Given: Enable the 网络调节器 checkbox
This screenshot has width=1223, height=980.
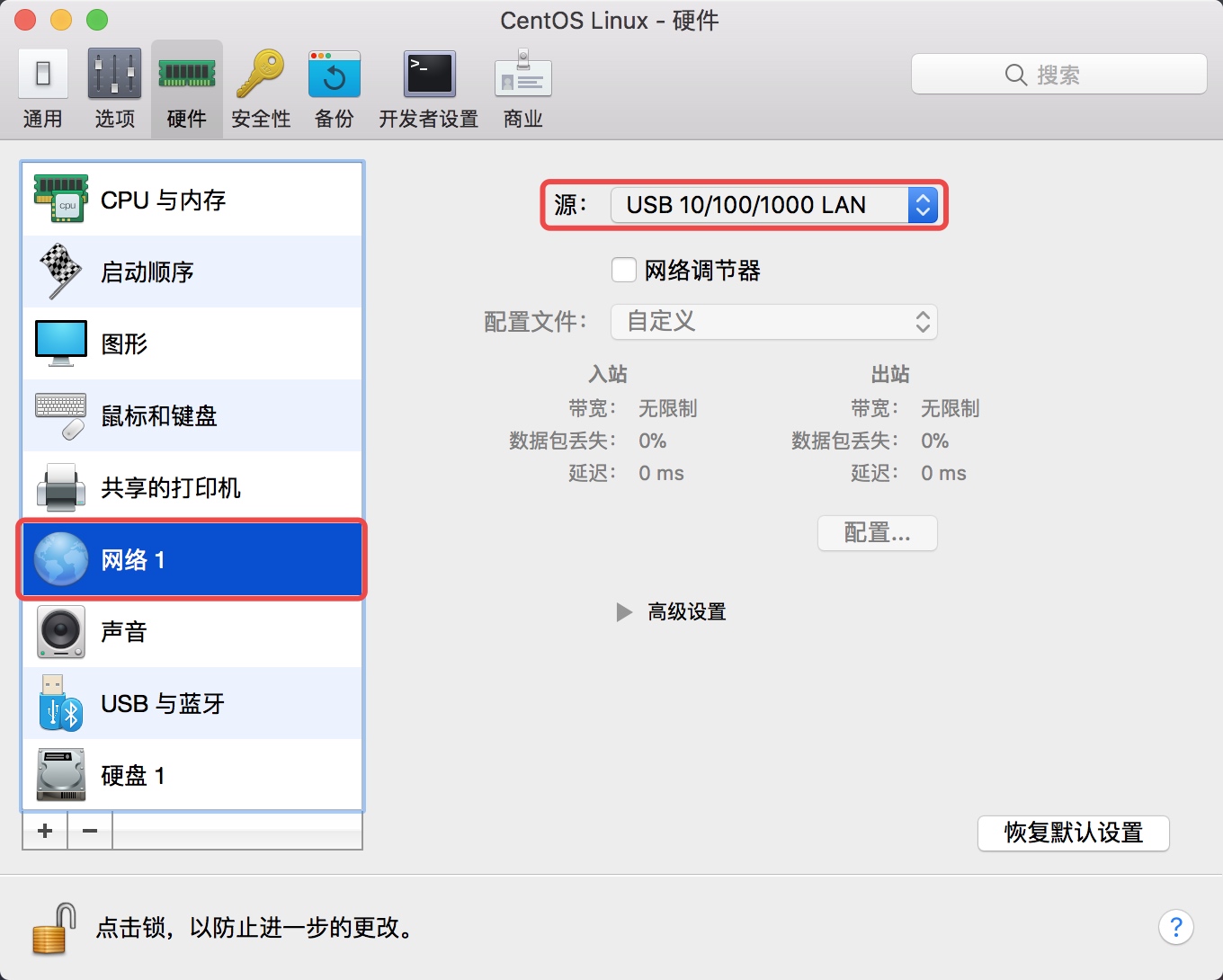Looking at the screenshot, I should (623, 270).
